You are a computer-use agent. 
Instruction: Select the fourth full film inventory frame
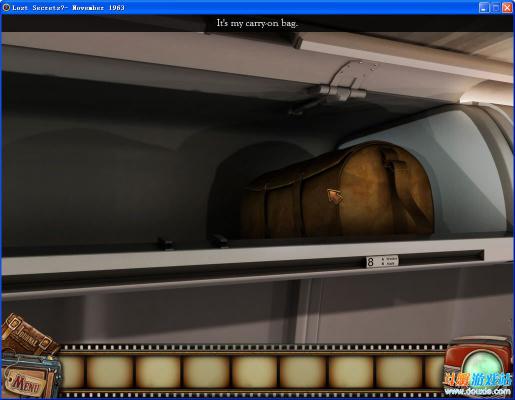coord(255,372)
